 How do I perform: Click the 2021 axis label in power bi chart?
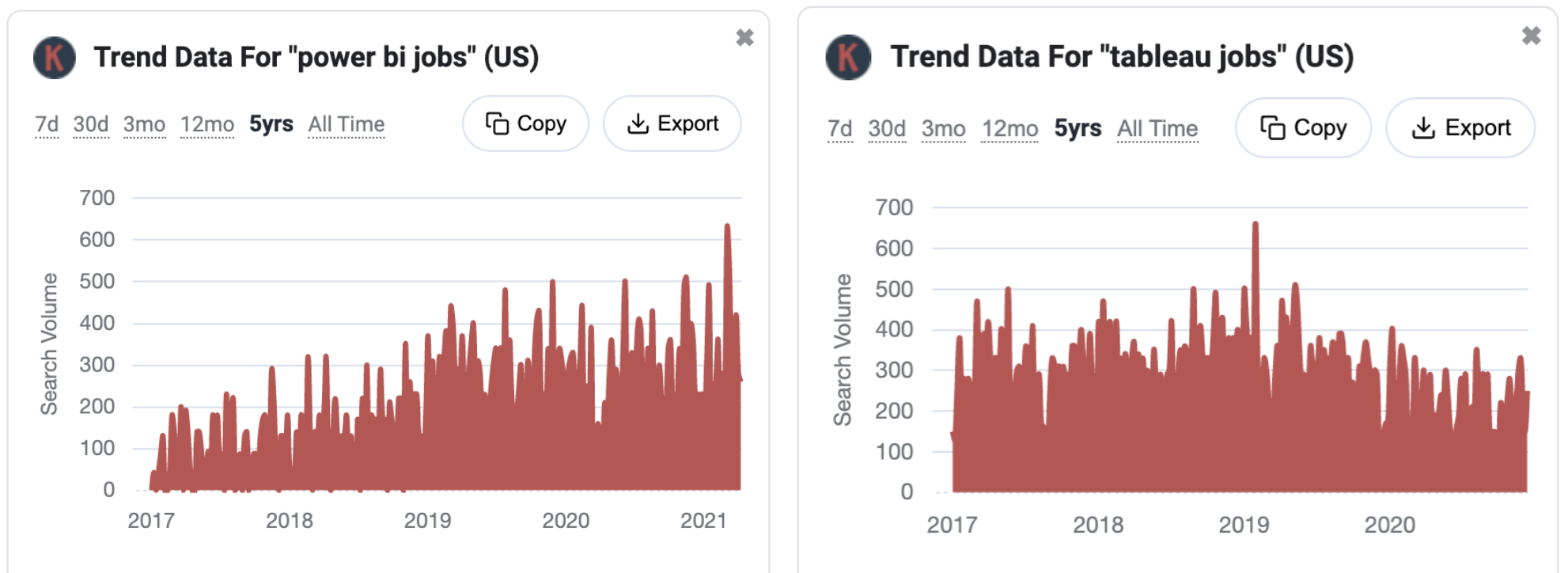coord(703,521)
